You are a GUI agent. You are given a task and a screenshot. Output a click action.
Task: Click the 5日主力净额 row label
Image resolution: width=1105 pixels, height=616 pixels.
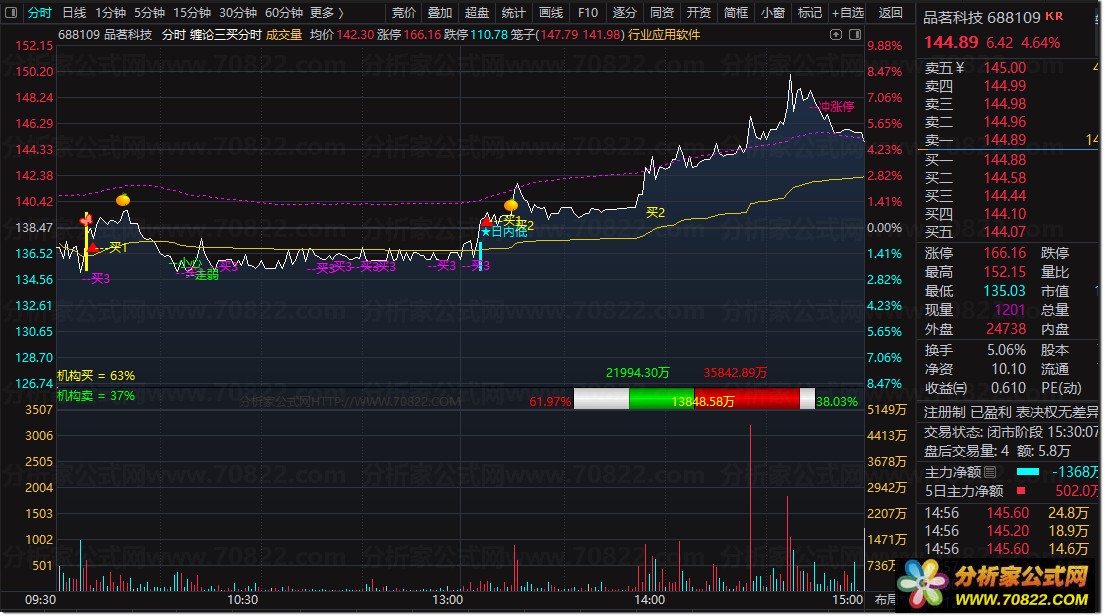click(x=964, y=491)
